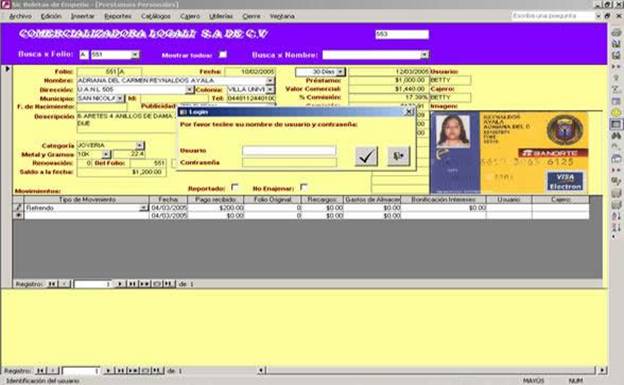Open the binoculars Find tool in right toolbar

(616, 136)
